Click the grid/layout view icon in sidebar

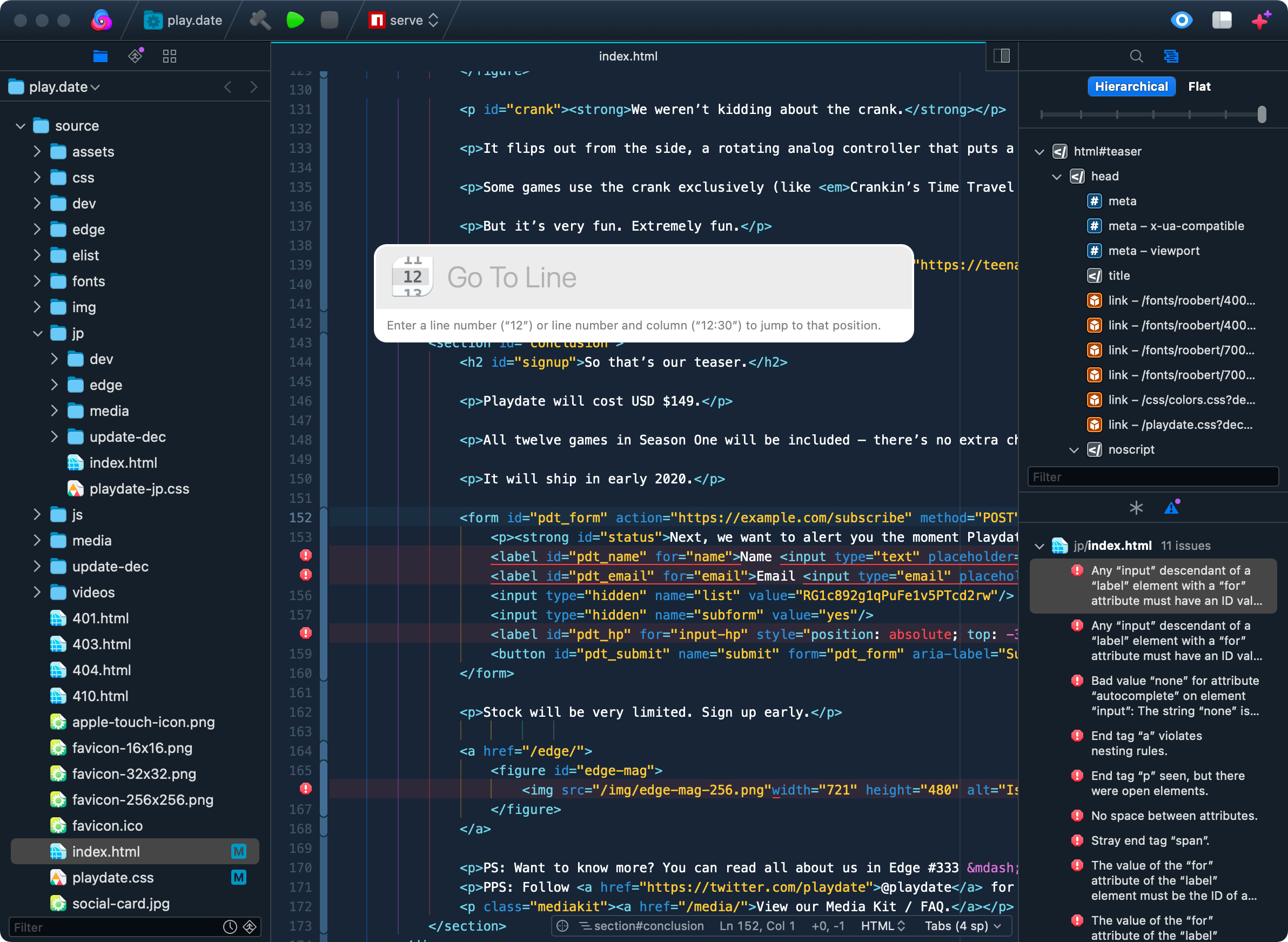(x=170, y=56)
